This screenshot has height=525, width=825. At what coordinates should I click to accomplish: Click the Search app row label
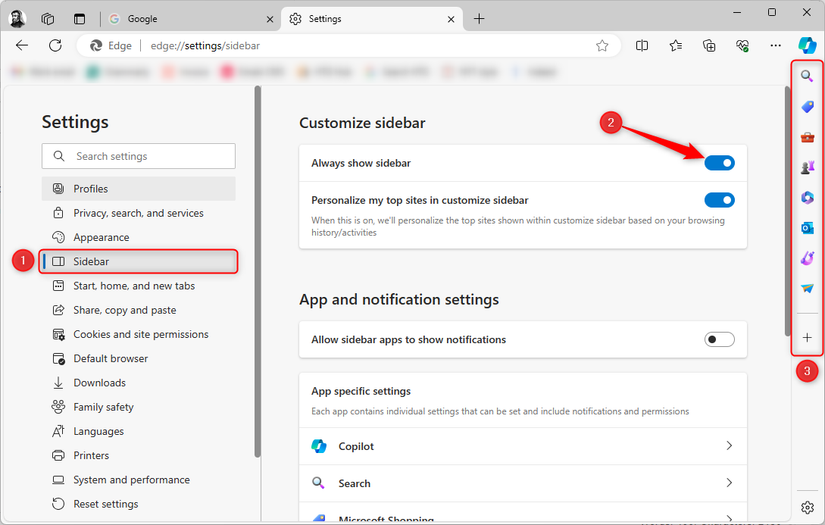point(354,483)
